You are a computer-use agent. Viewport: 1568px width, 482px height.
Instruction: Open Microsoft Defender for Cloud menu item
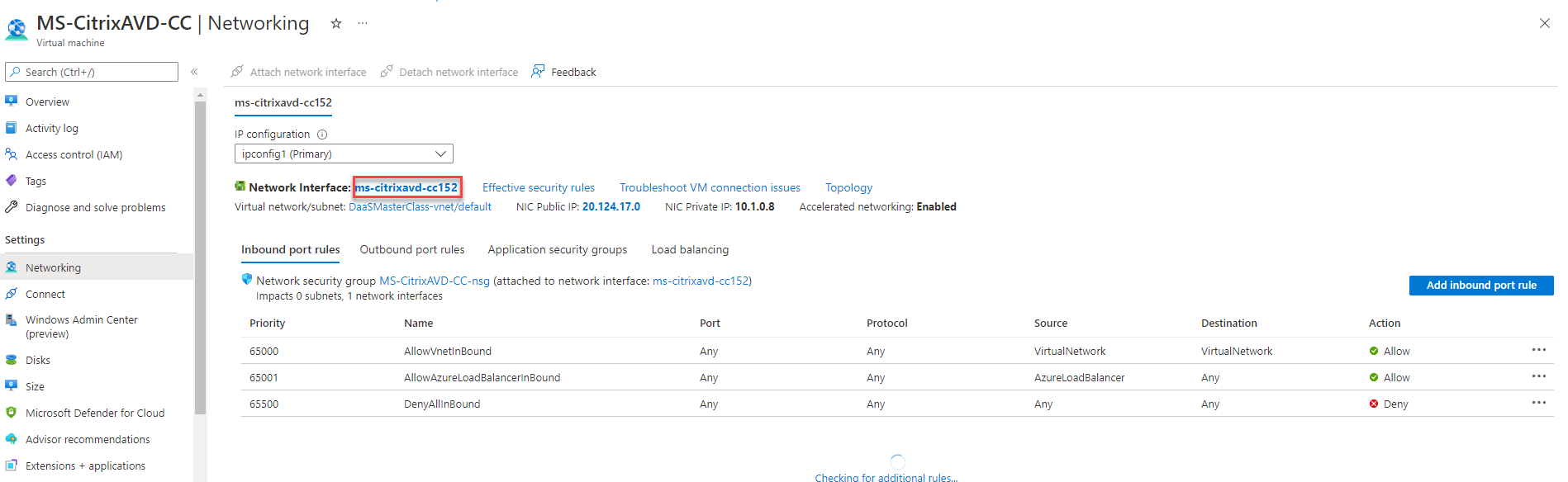point(95,413)
